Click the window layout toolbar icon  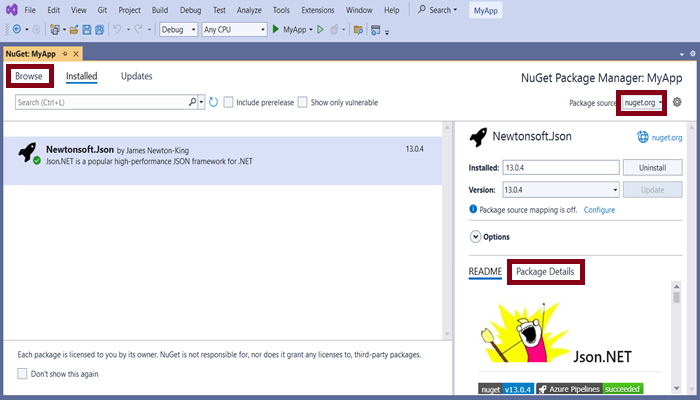point(376,29)
